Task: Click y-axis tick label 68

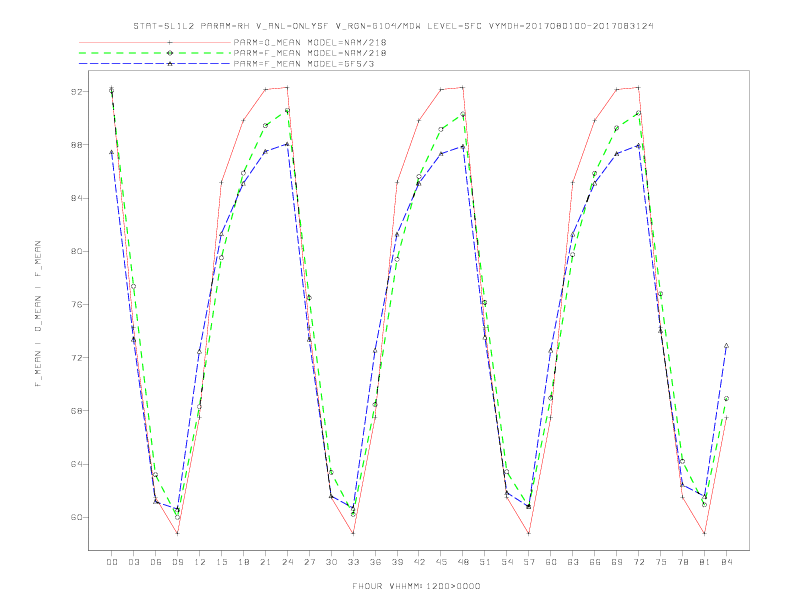Action: tap(76, 411)
